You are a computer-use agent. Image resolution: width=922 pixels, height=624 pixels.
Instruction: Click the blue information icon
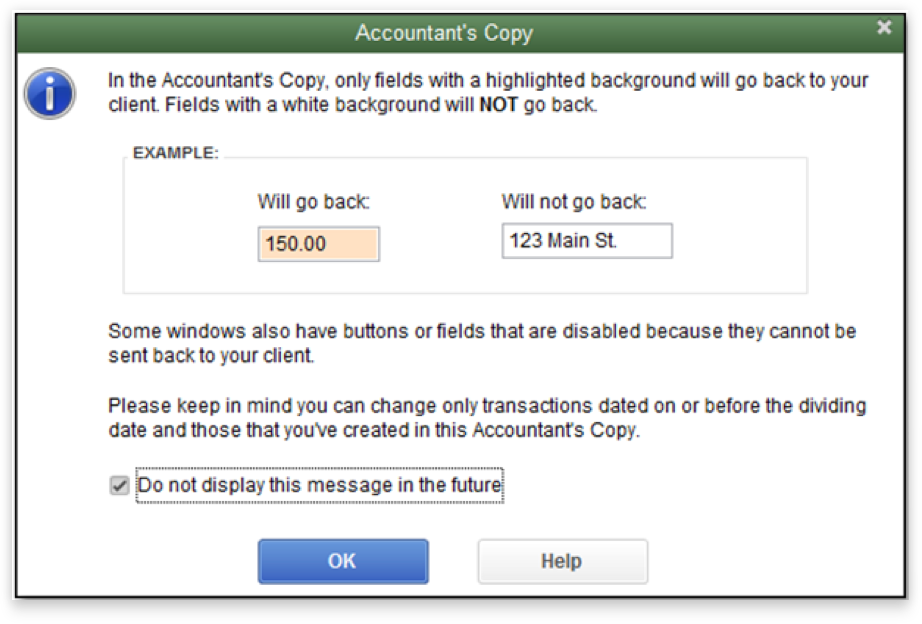[x=49, y=94]
